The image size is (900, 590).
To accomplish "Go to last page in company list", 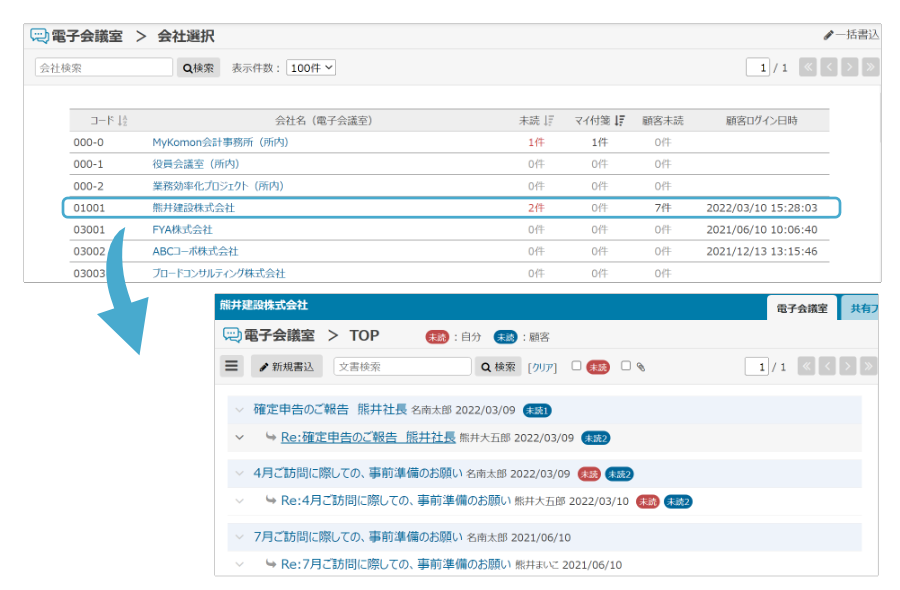I will [x=870, y=67].
